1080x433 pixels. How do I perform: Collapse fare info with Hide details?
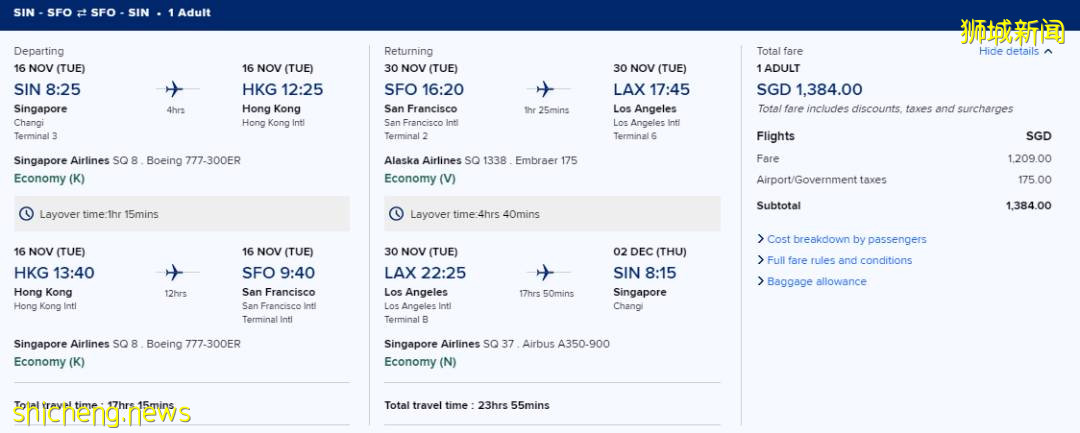1009,51
